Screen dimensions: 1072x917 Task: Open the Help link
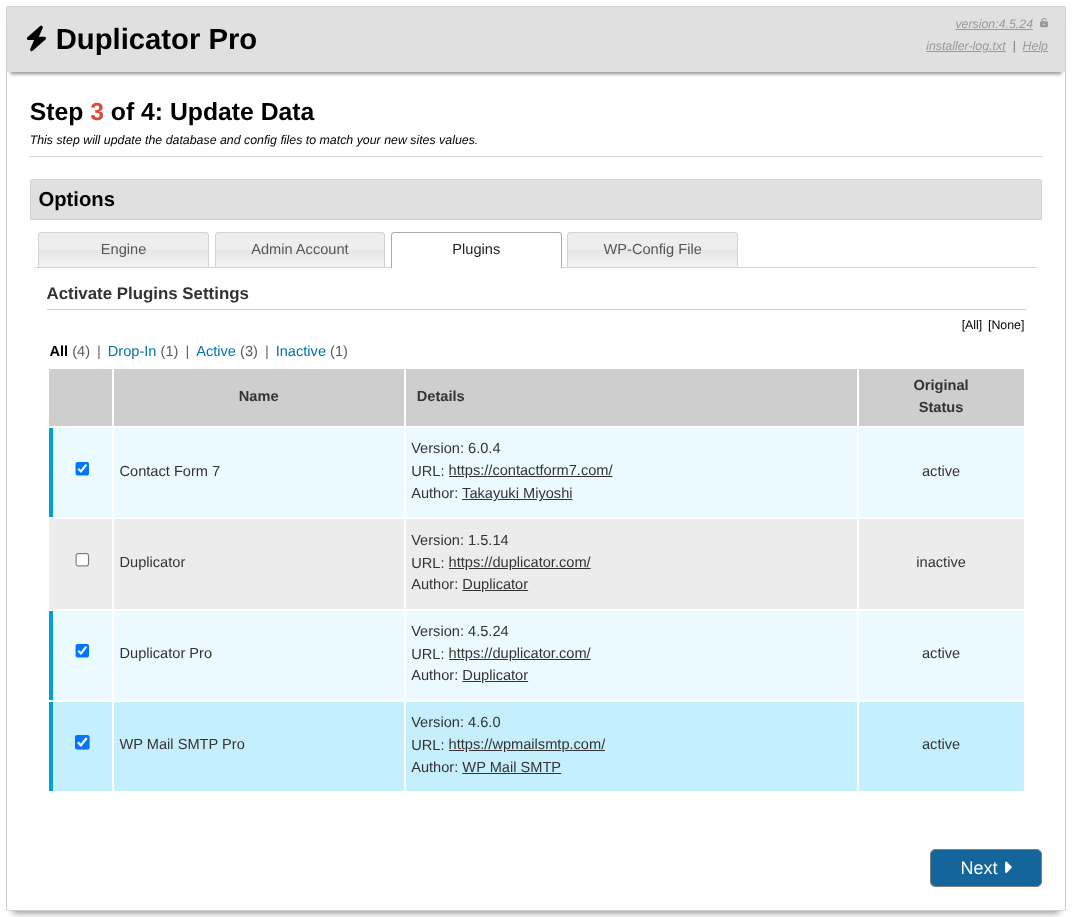tap(1035, 46)
